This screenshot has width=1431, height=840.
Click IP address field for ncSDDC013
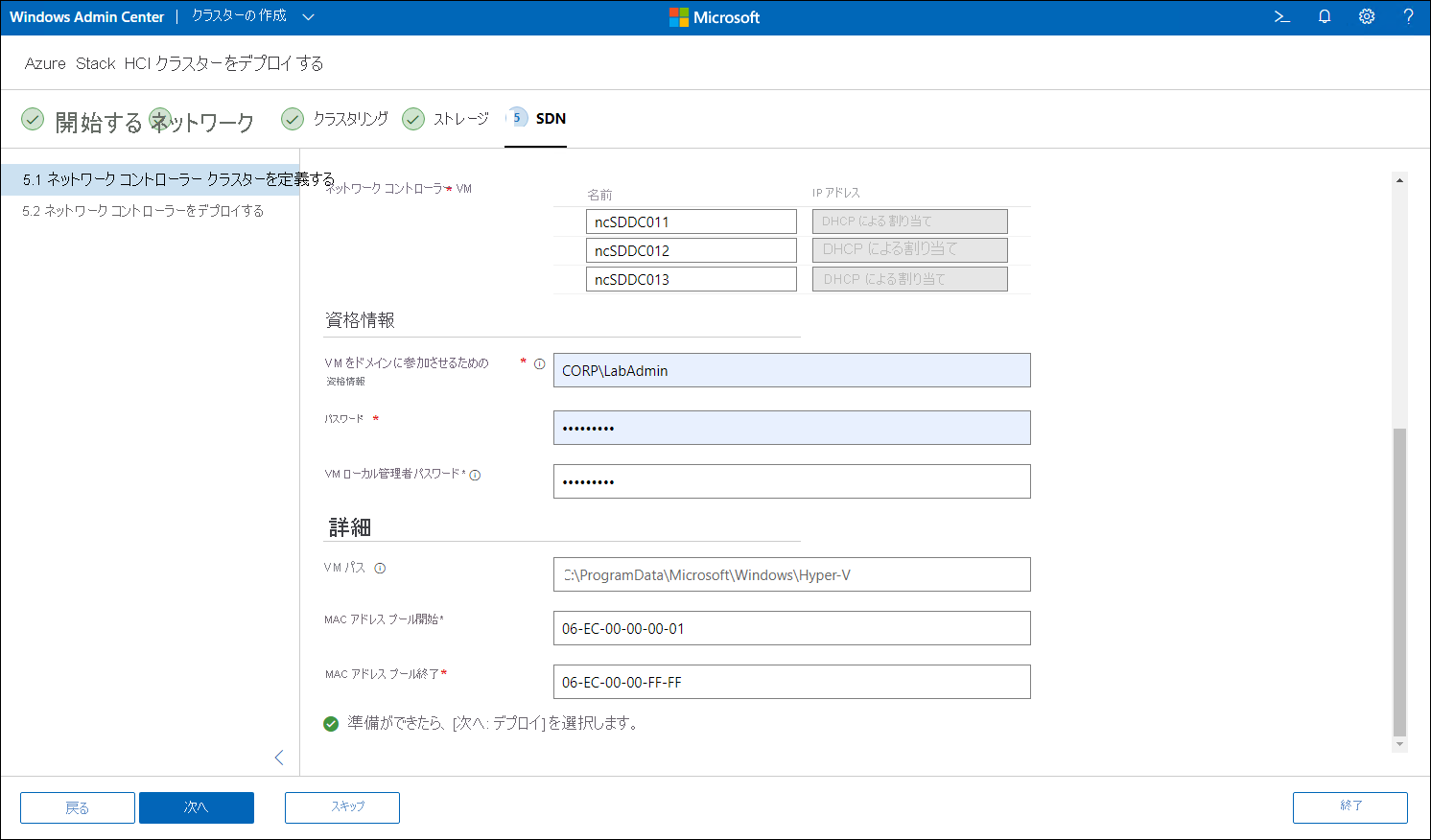(909, 279)
